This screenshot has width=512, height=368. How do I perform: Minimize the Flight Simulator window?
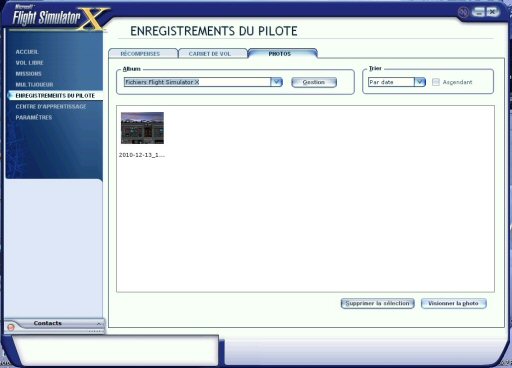(478, 12)
